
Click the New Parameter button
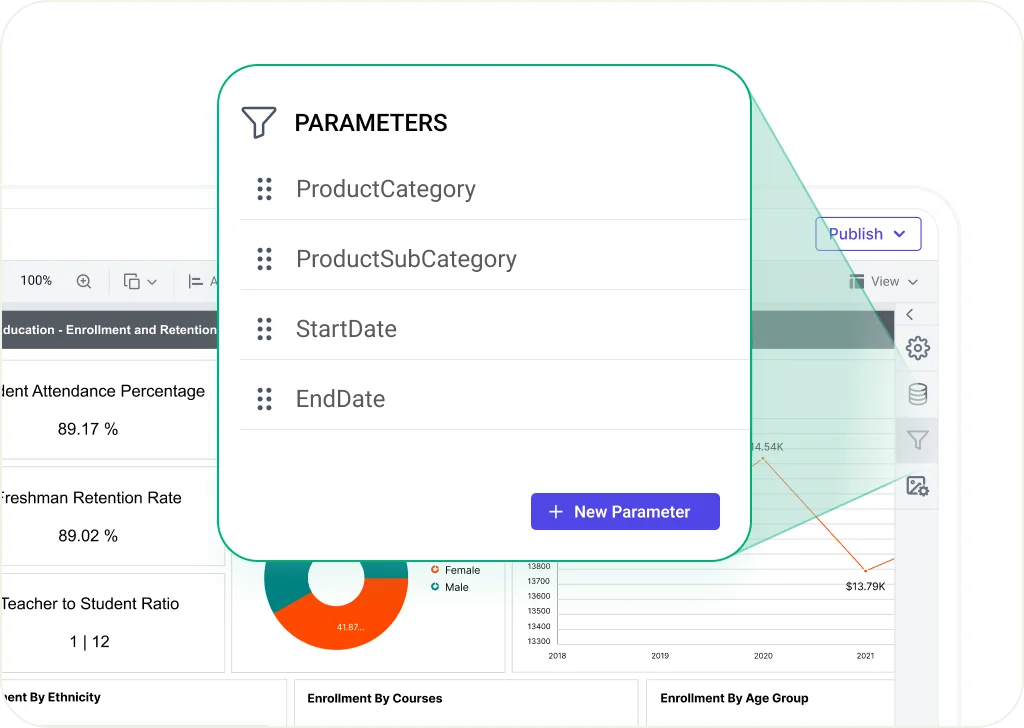pyautogui.click(x=625, y=511)
